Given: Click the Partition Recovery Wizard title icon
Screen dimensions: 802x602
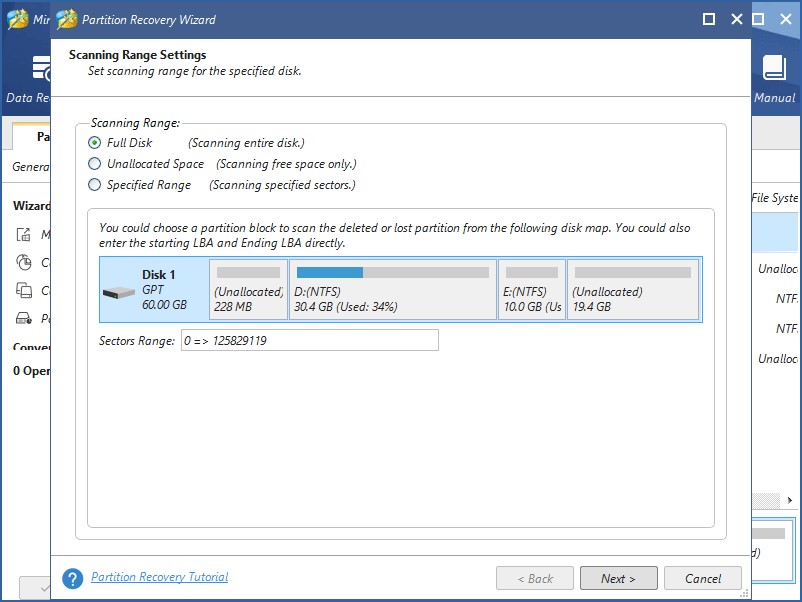Looking at the screenshot, I should (66, 19).
